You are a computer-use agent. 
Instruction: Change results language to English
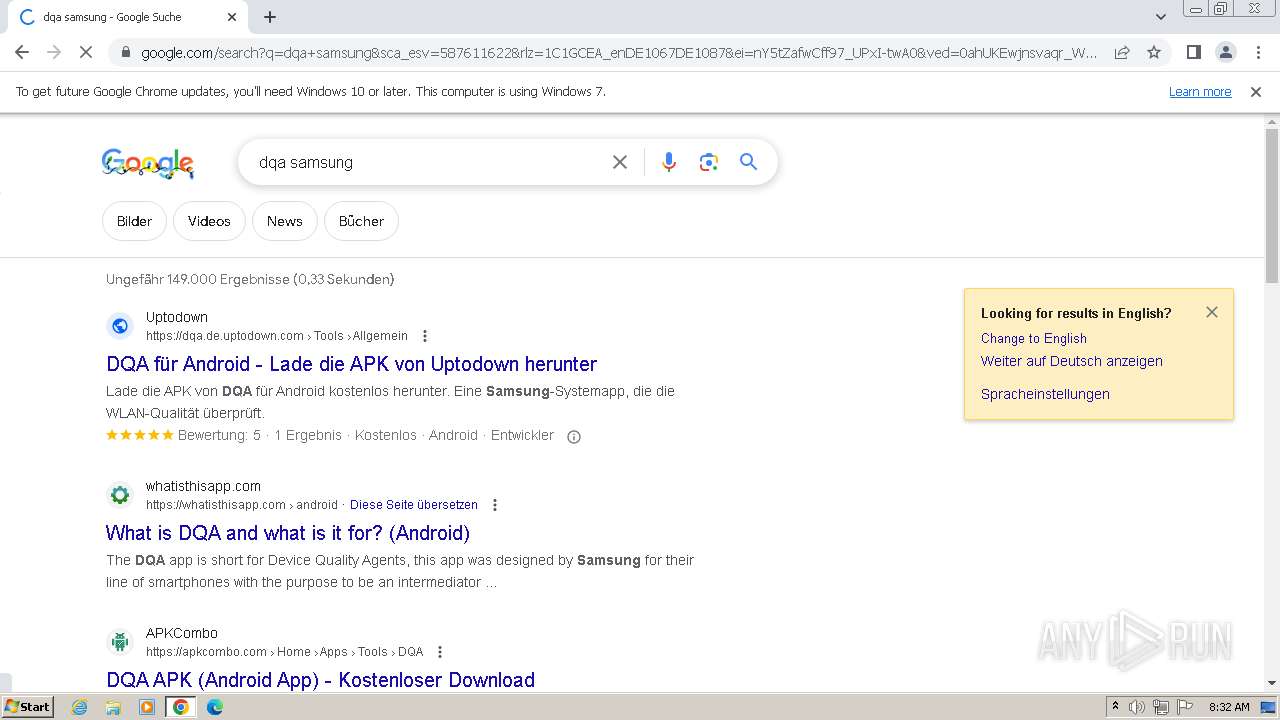1034,338
